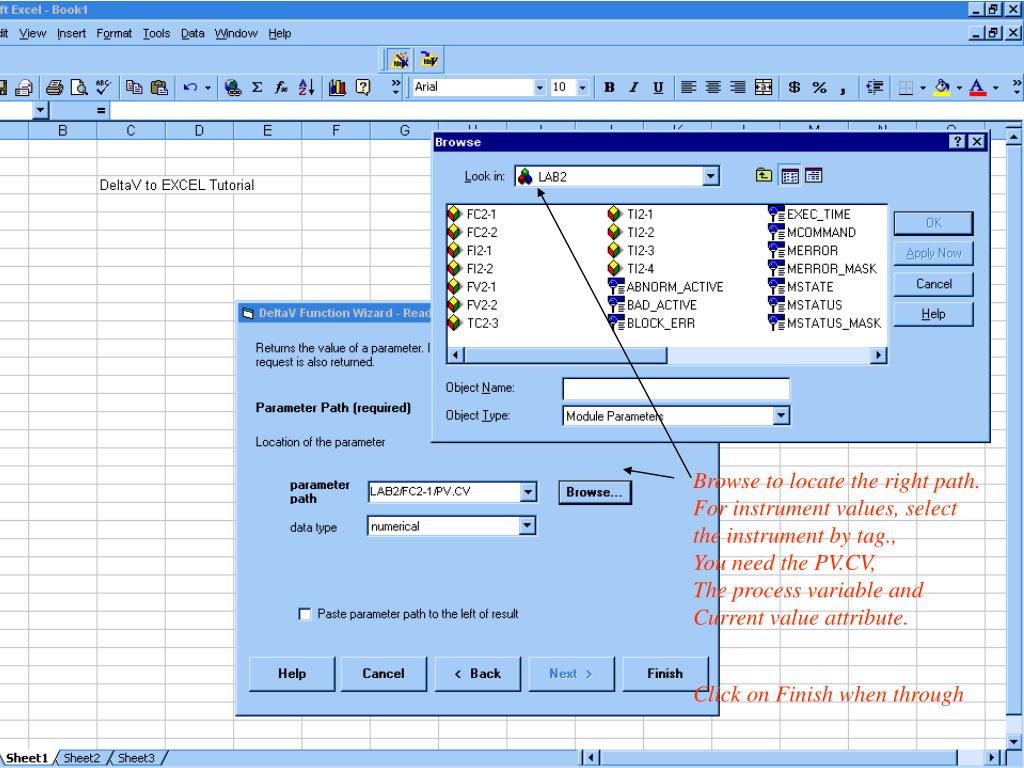Open the Object Type dropdown
This screenshot has width=1024, height=768.
point(780,416)
